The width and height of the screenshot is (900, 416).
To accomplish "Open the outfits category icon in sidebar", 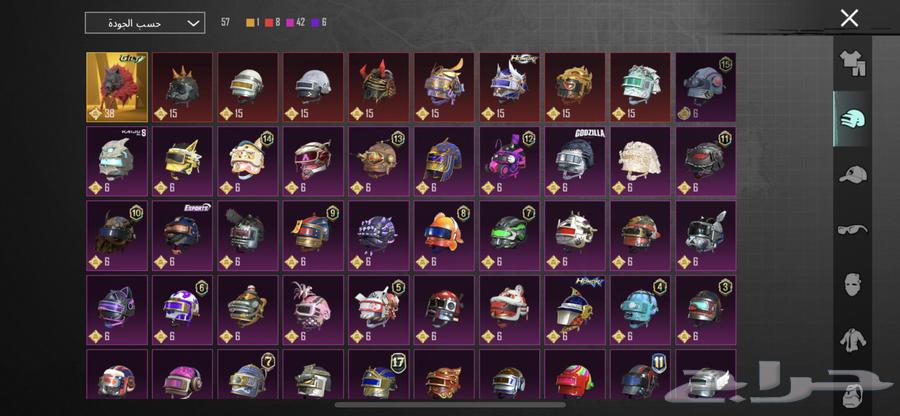I will click(852, 63).
